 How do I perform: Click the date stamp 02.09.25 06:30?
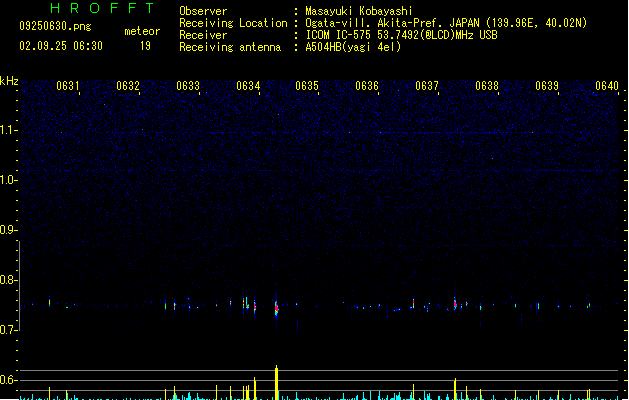click(61, 46)
